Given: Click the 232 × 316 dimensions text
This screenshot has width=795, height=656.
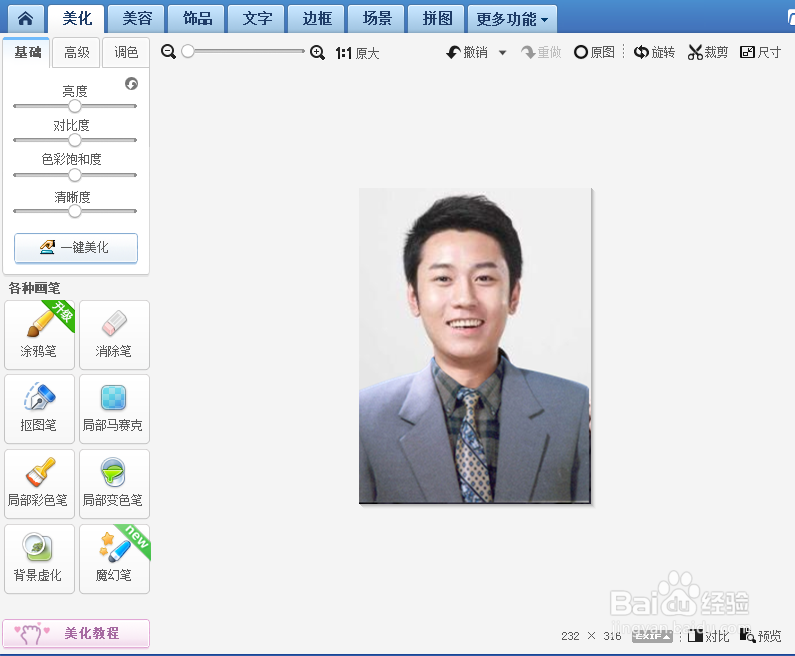Looking at the screenshot, I should 591,636.
